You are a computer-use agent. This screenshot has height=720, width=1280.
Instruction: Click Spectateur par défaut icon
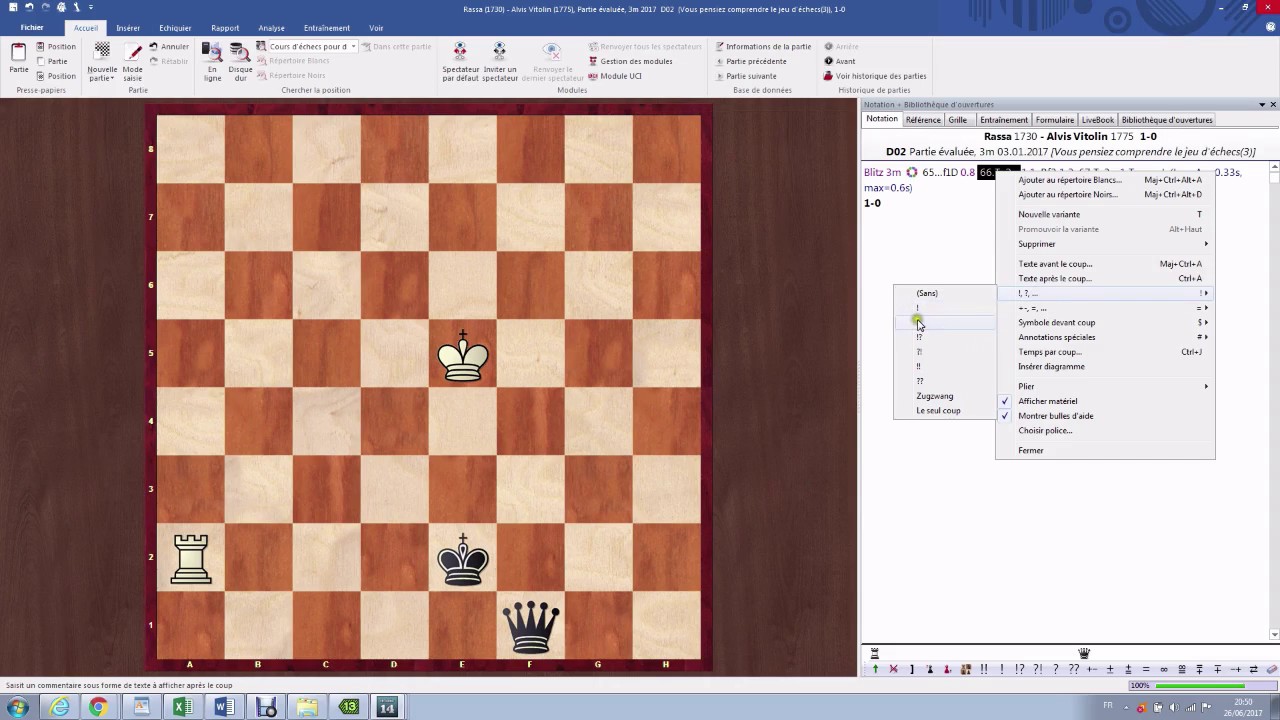click(460, 50)
